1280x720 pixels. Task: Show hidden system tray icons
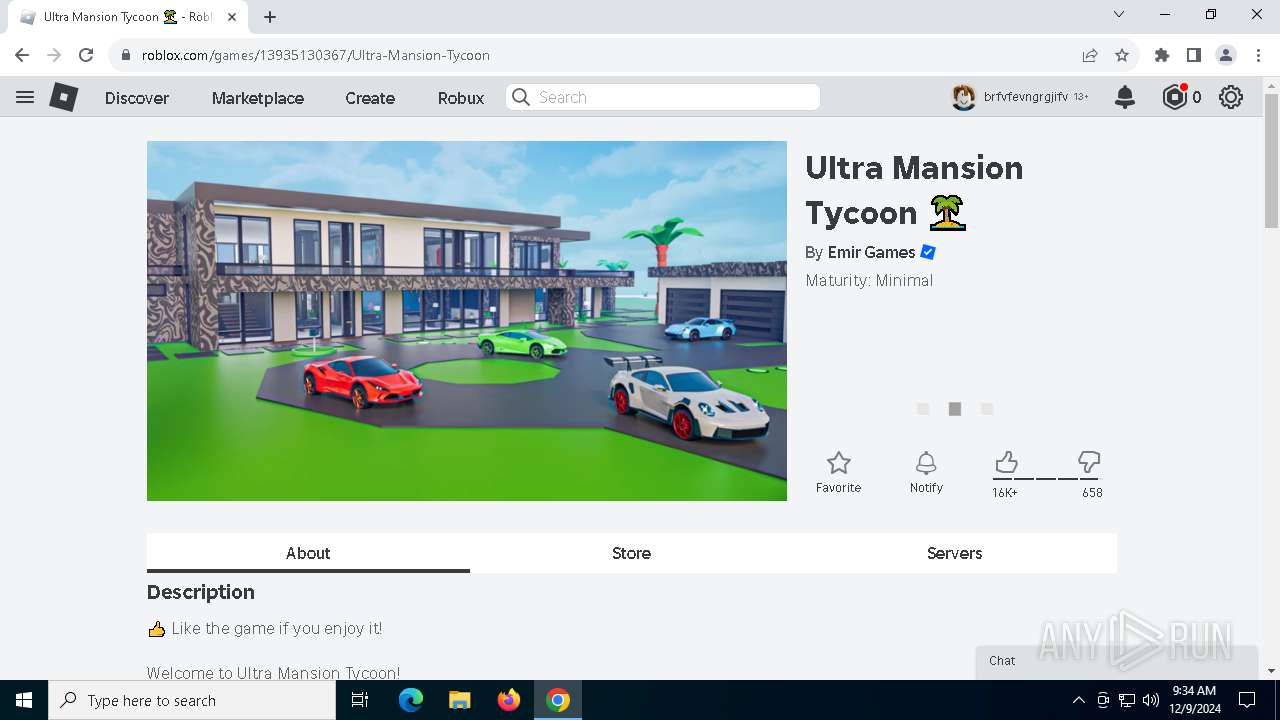tap(1078, 700)
